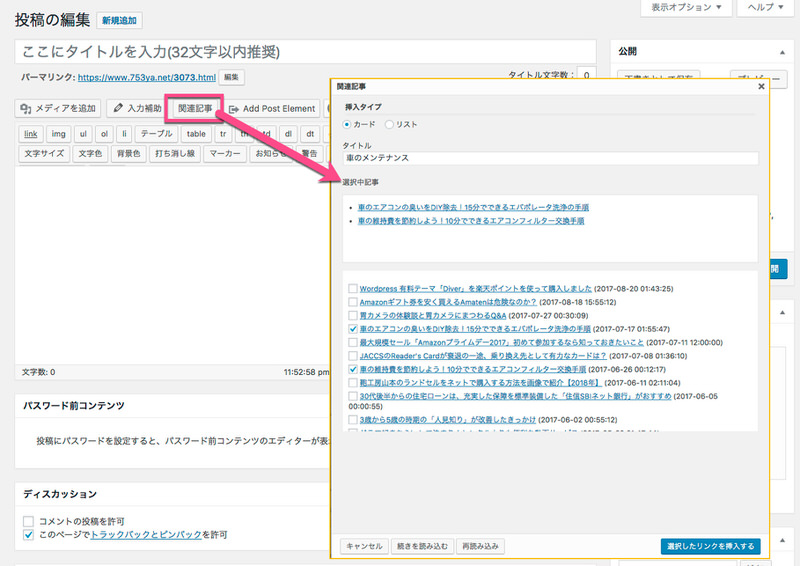The height and width of the screenshot is (566, 800).
Task: Select the リスト insert type radio
Action: click(x=390, y=124)
